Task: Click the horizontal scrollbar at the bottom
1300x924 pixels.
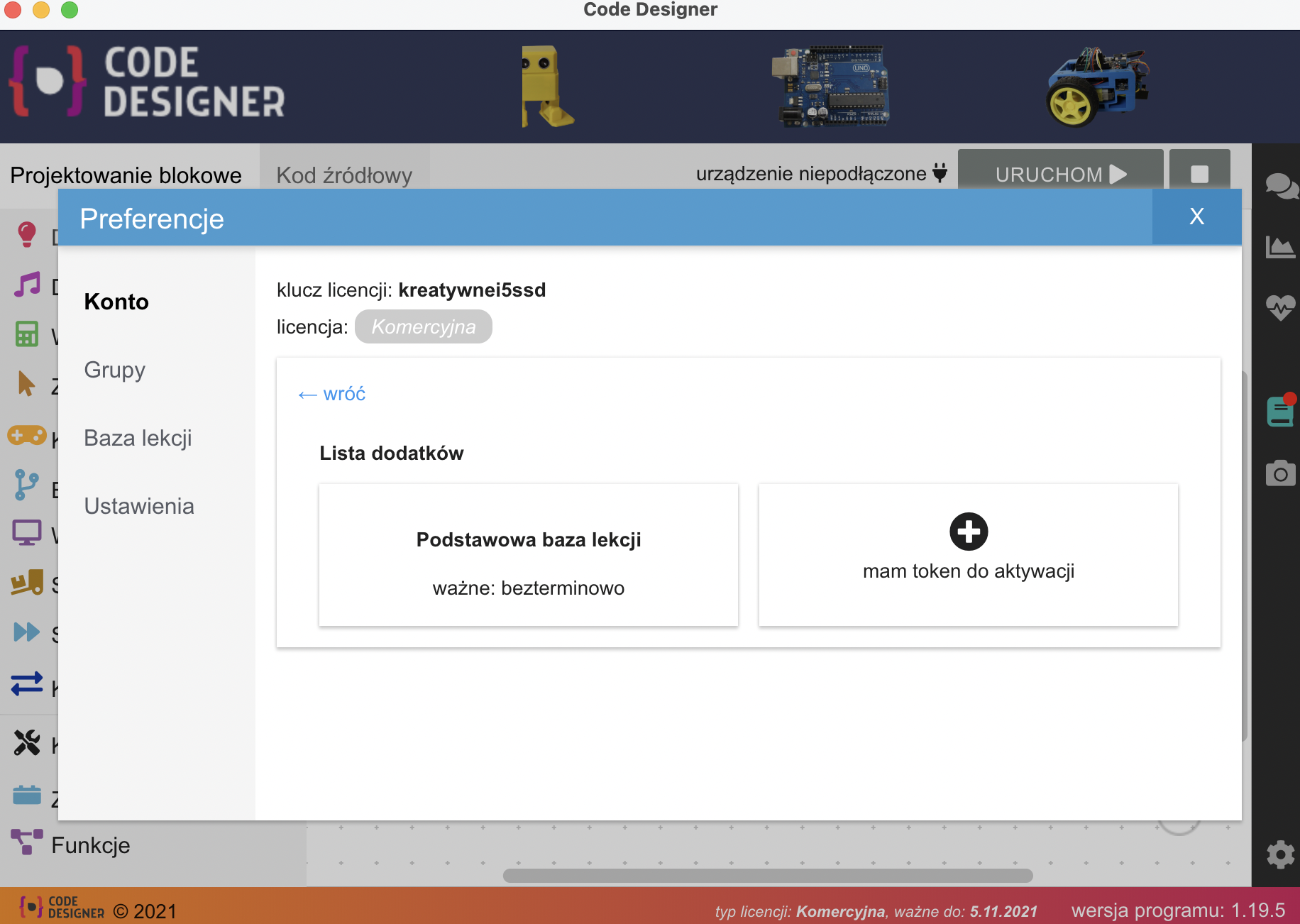Action: click(x=766, y=877)
